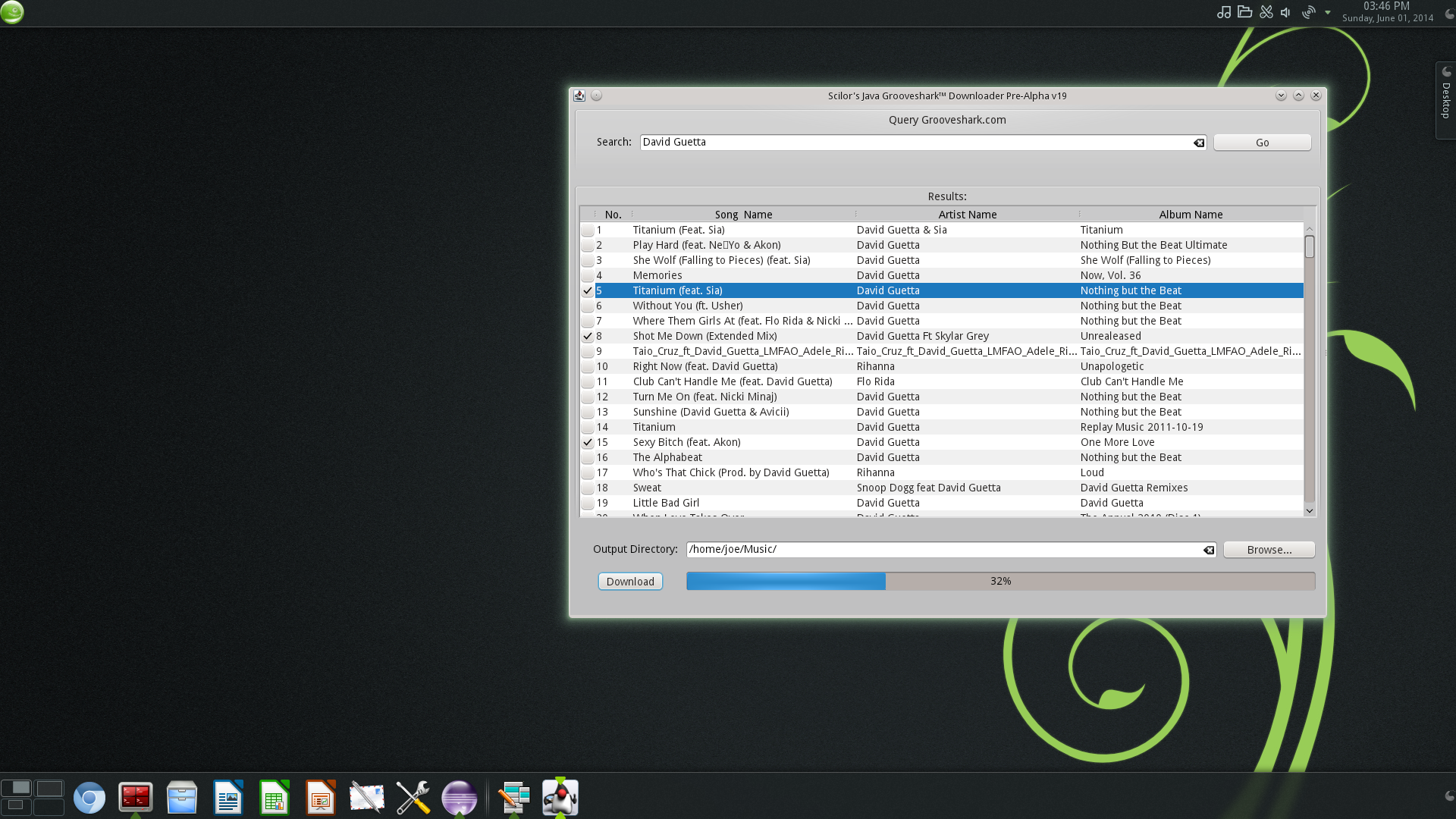Select the song 'Turn Me On (feat. Nicki Minaj)'
The width and height of the screenshot is (1456, 819).
(704, 397)
